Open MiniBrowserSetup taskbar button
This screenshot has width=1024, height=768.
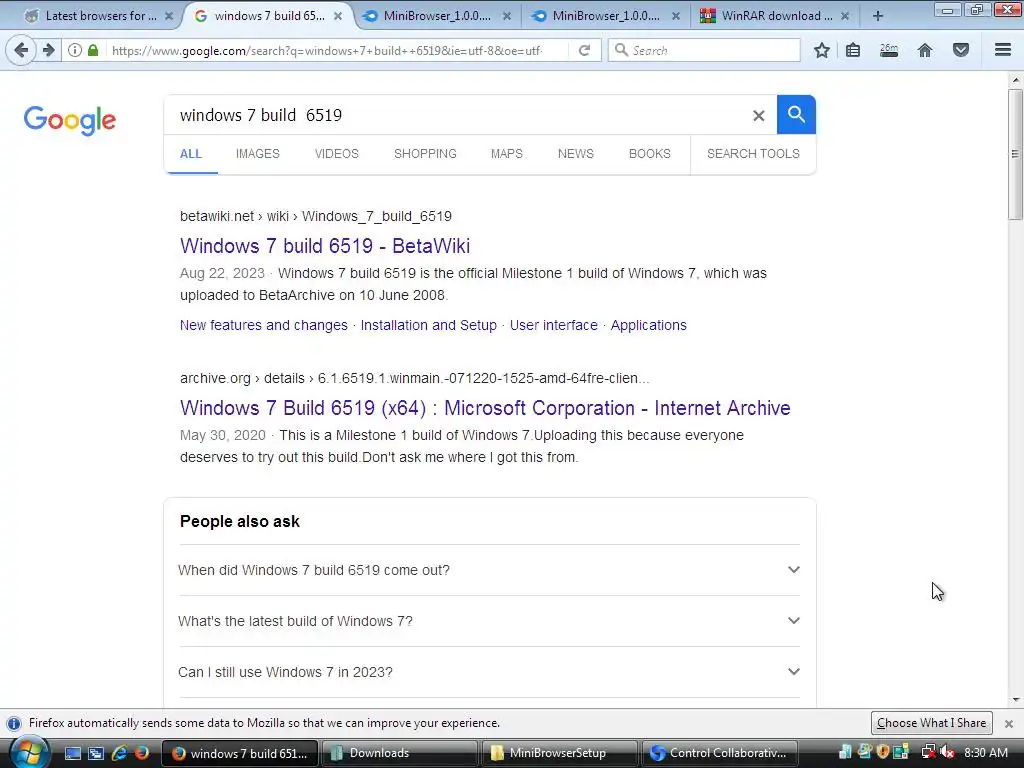(x=558, y=753)
